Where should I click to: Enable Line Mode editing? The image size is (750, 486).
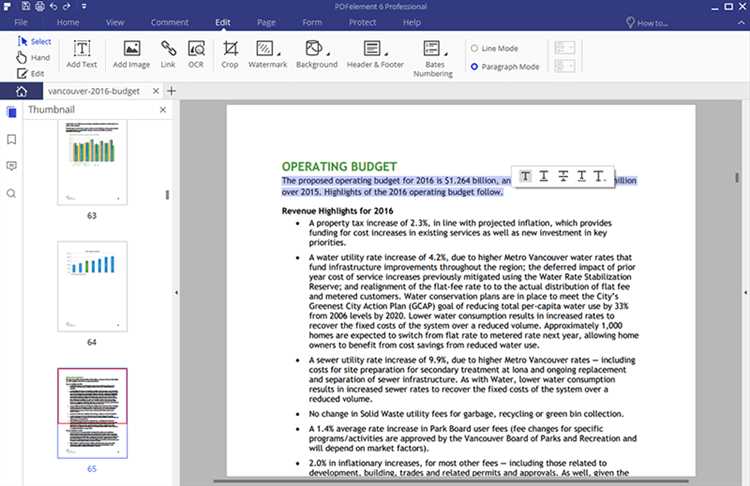pyautogui.click(x=474, y=48)
